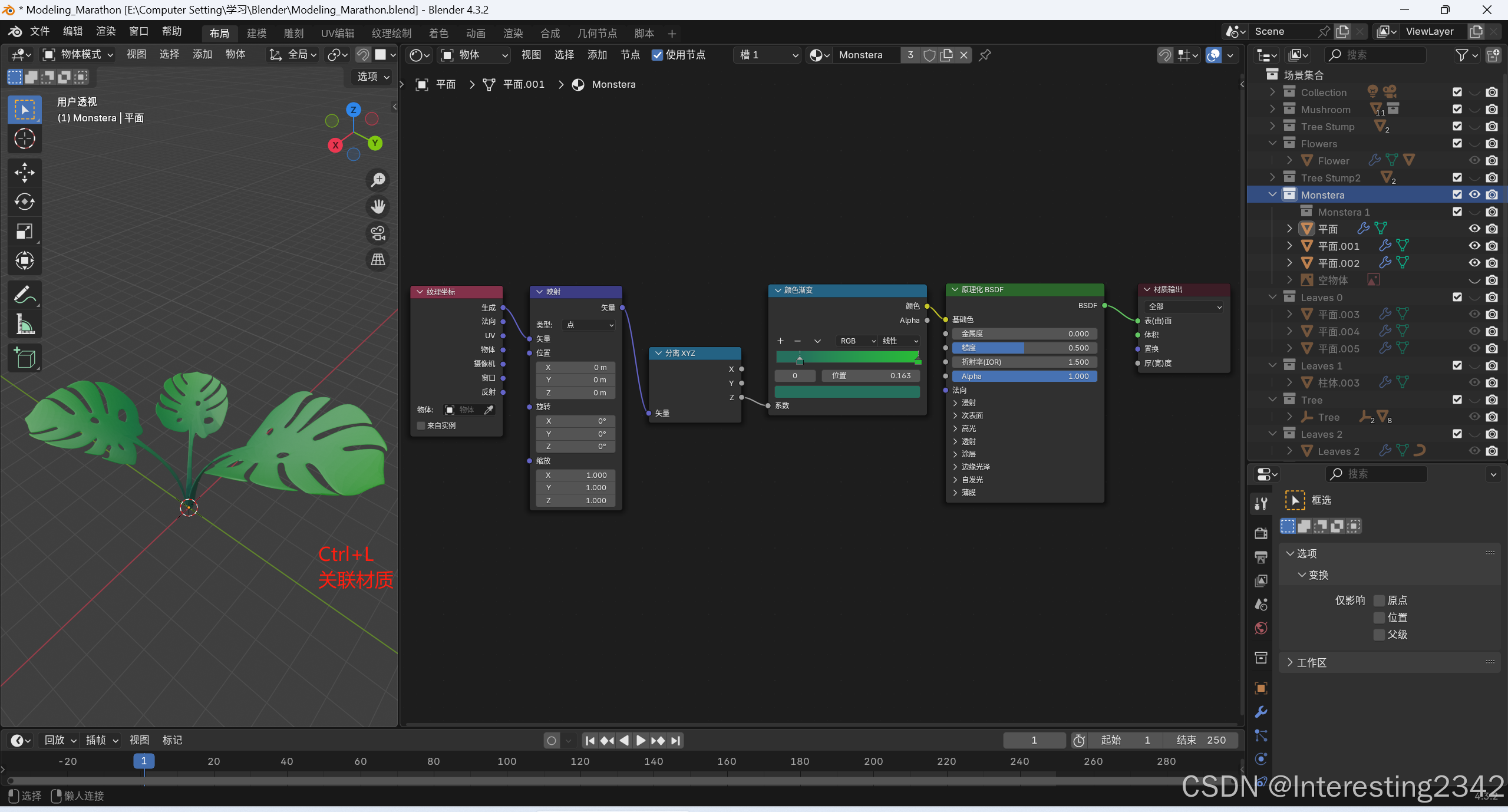Select the Move tool in the viewport toolbar

(x=24, y=173)
